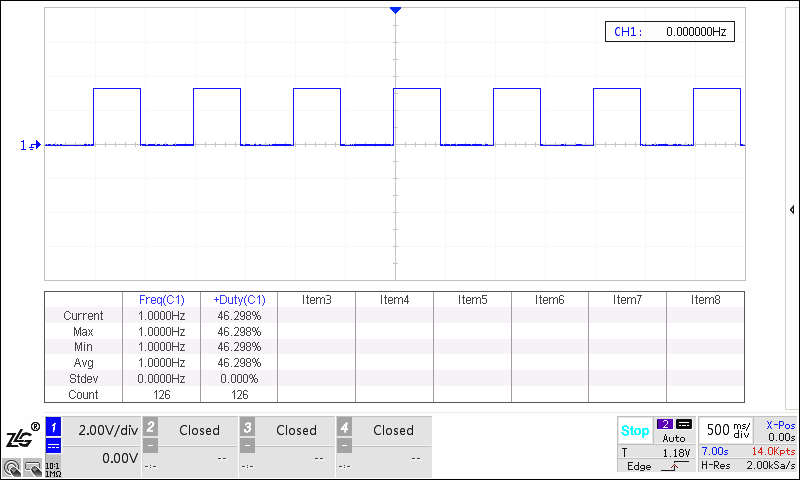The height and width of the screenshot is (480, 800).
Task: Click channel 1 DC coupling icon
Action: pos(54,446)
